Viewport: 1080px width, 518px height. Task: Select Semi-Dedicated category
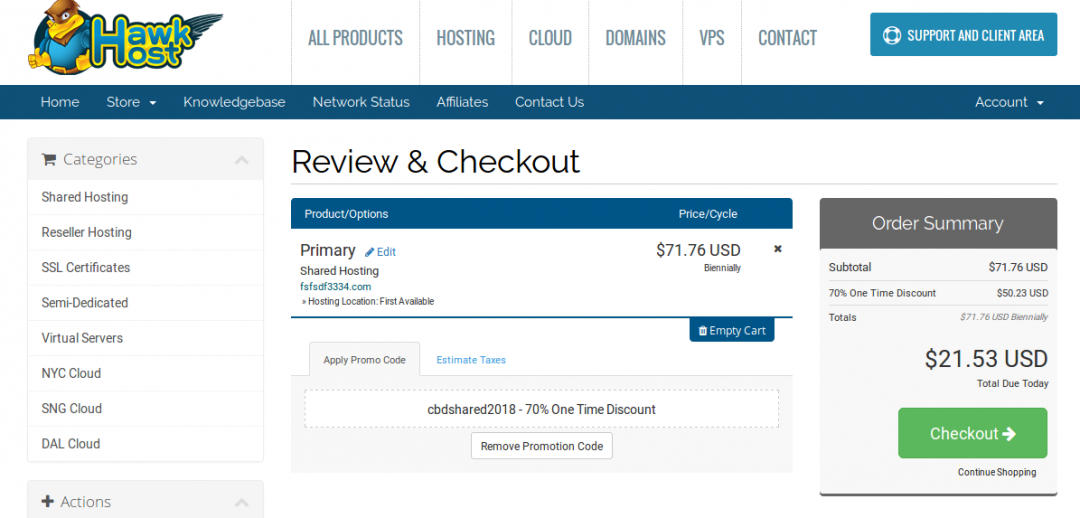coord(145,302)
